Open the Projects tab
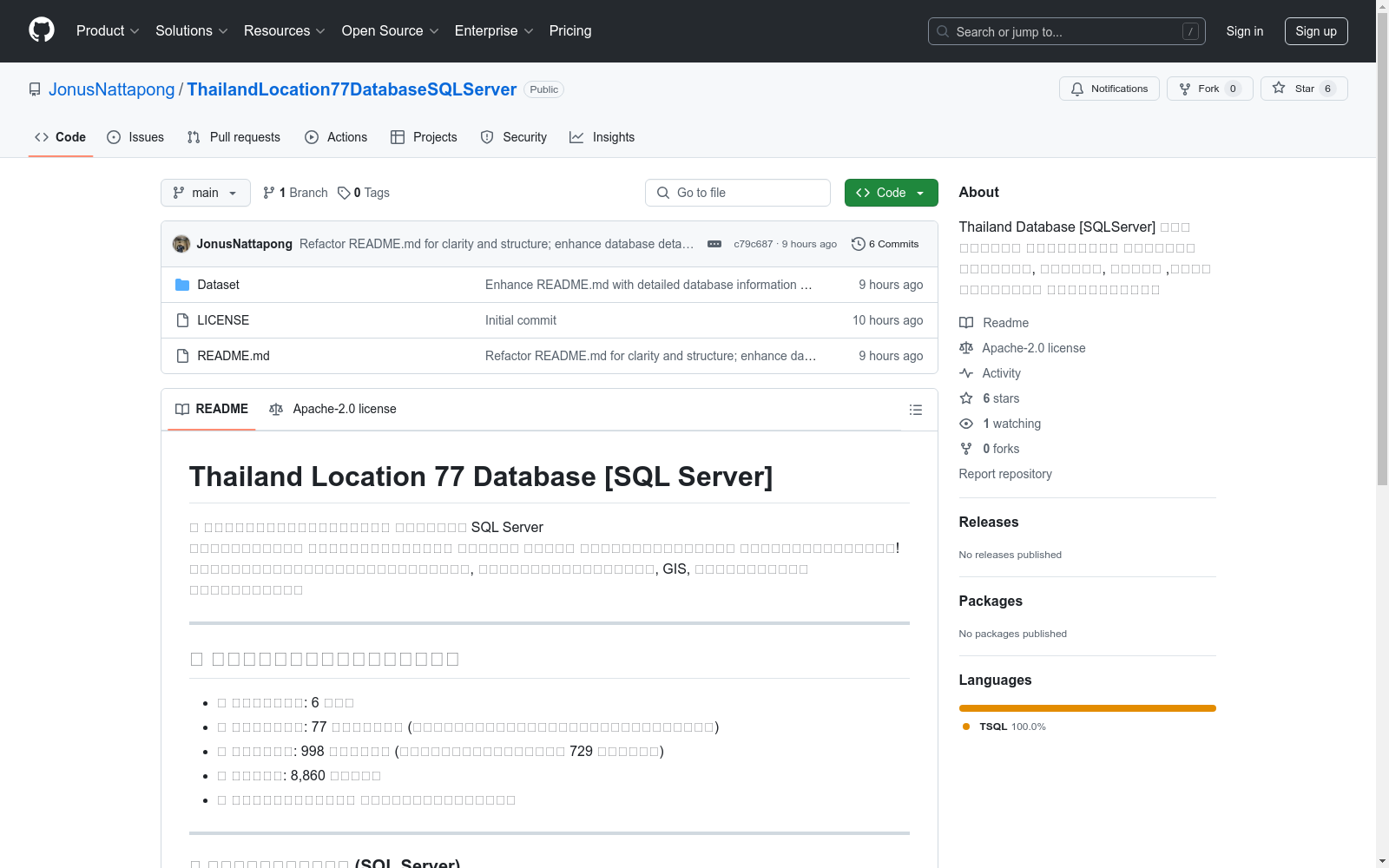This screenshot has height=868, width=1389. 424,137
